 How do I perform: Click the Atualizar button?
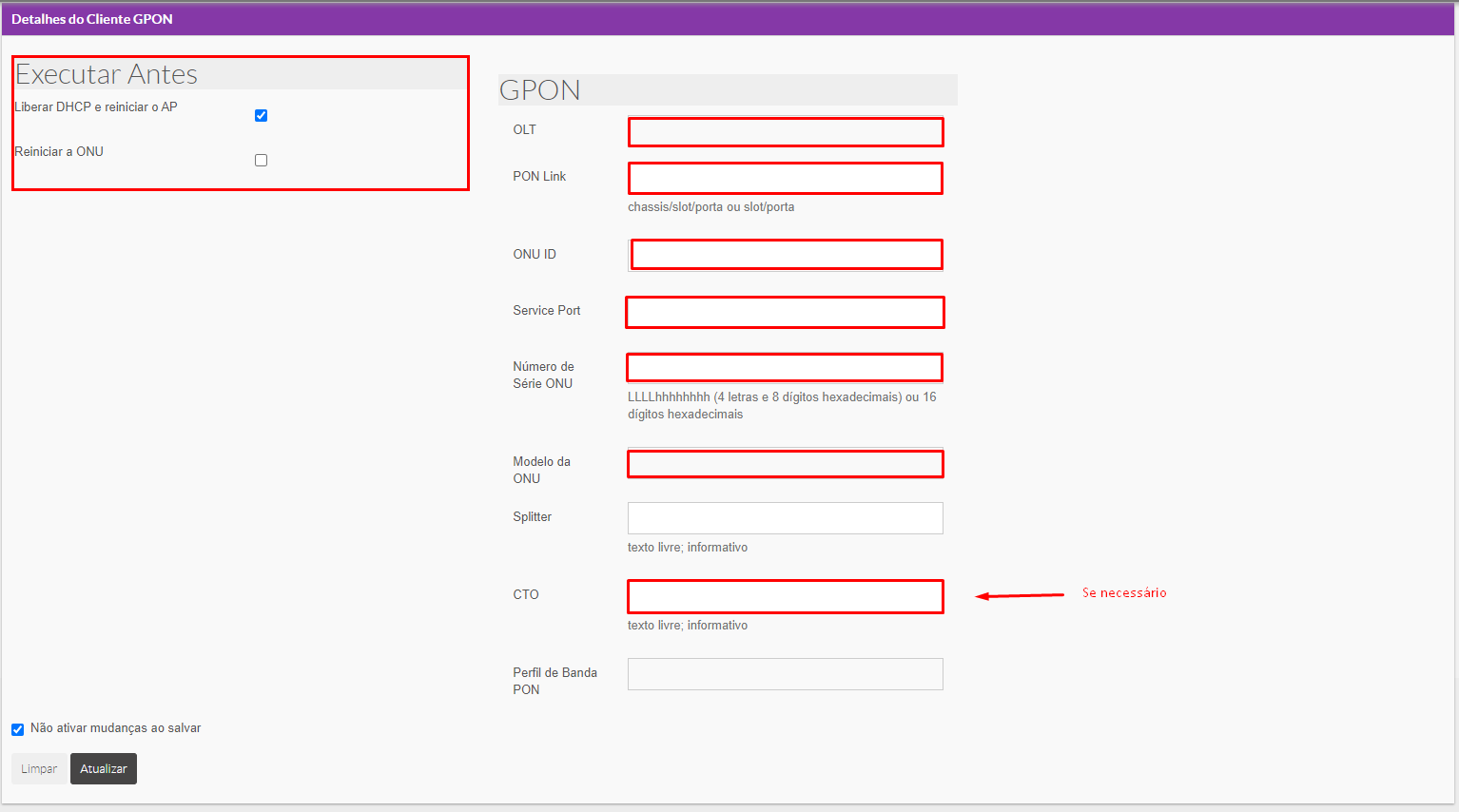[x=104, y=768]
